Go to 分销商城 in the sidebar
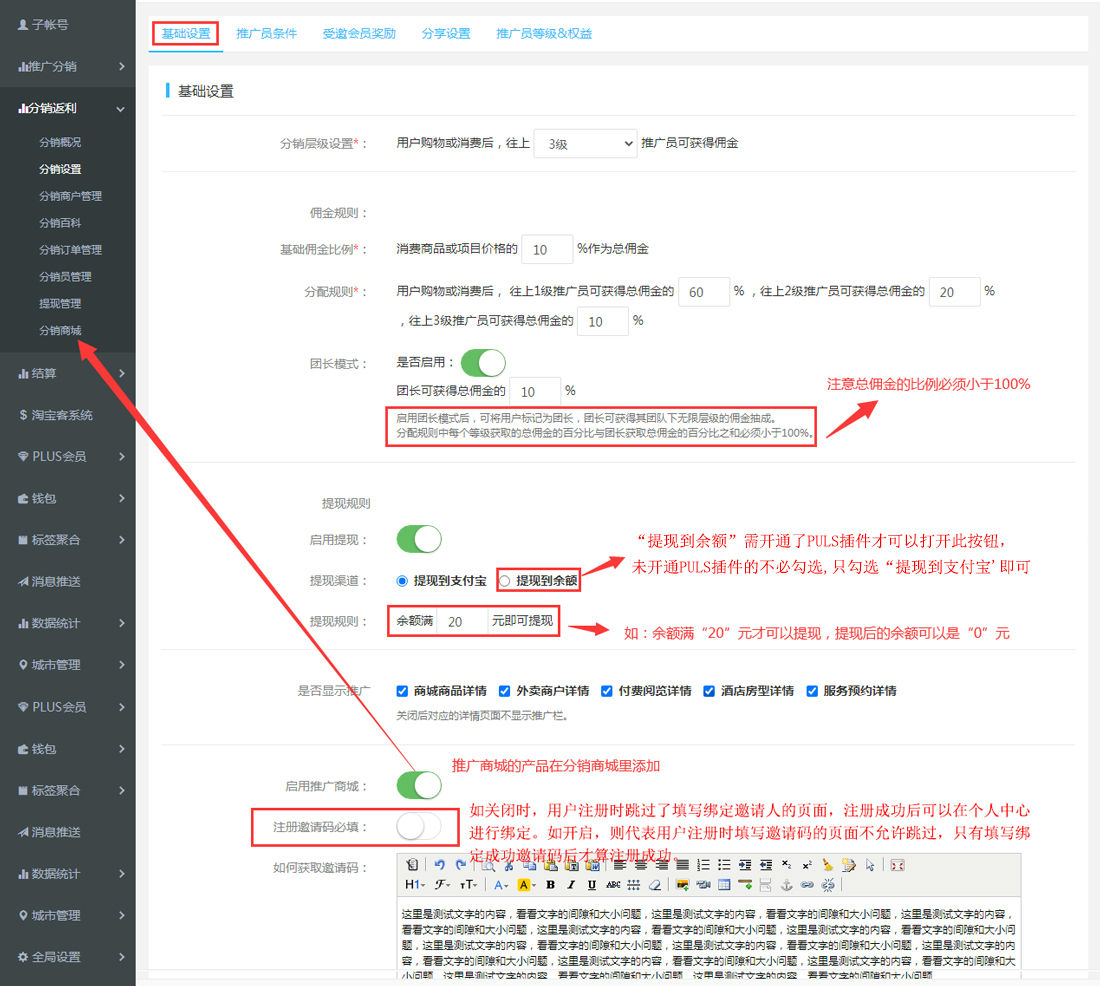 click(x=60, y=330)
